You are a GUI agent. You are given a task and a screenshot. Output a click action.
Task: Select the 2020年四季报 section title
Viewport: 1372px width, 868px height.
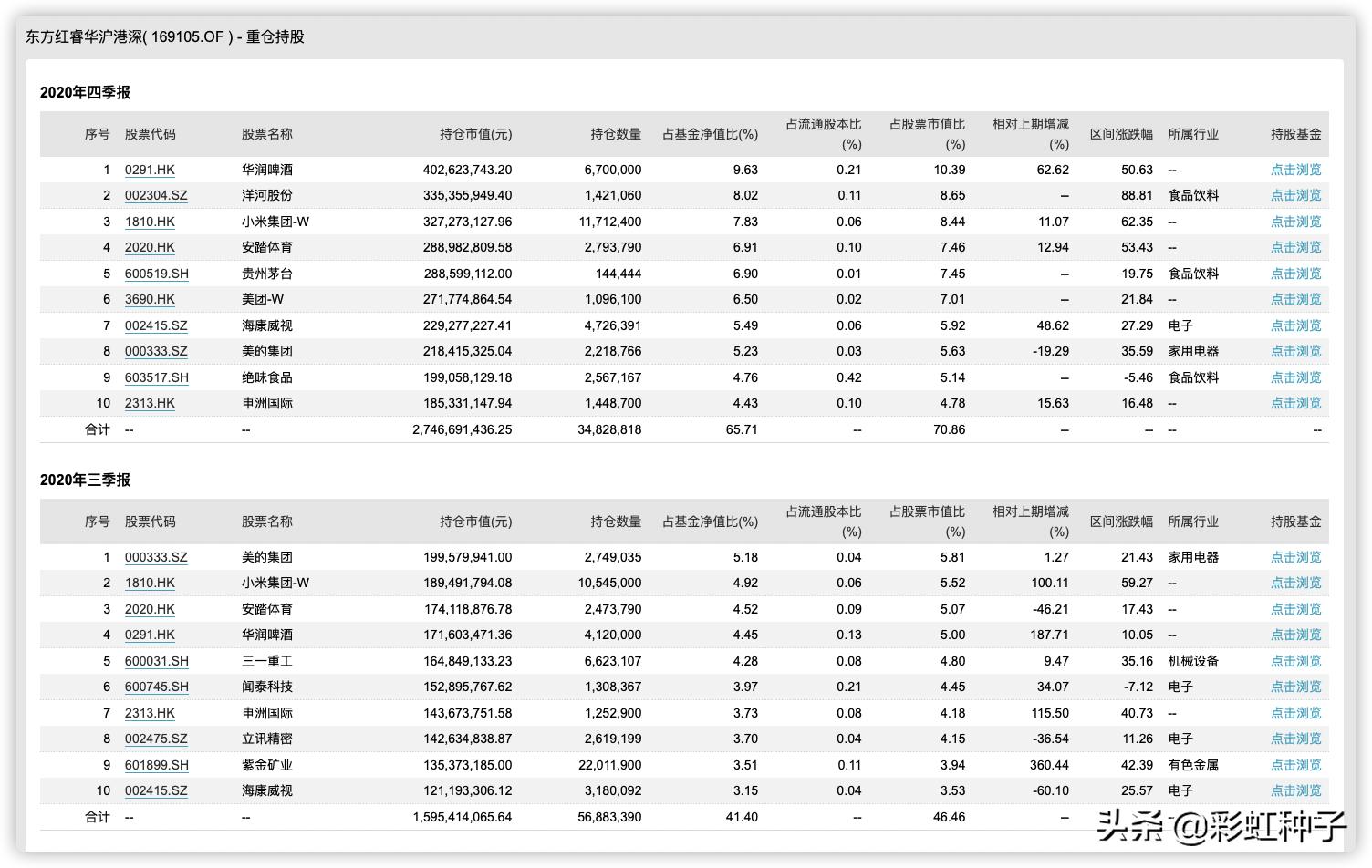click(x=84, y=92)
